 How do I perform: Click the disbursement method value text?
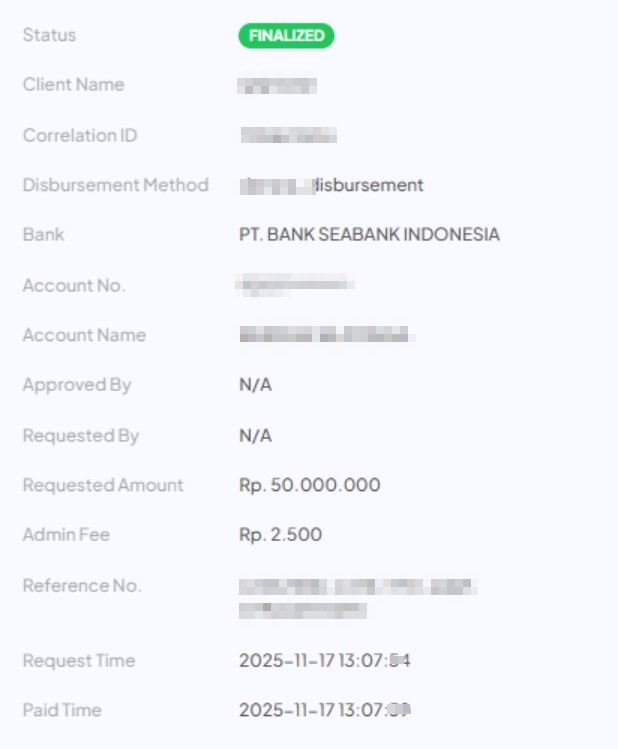pos(332,185)
